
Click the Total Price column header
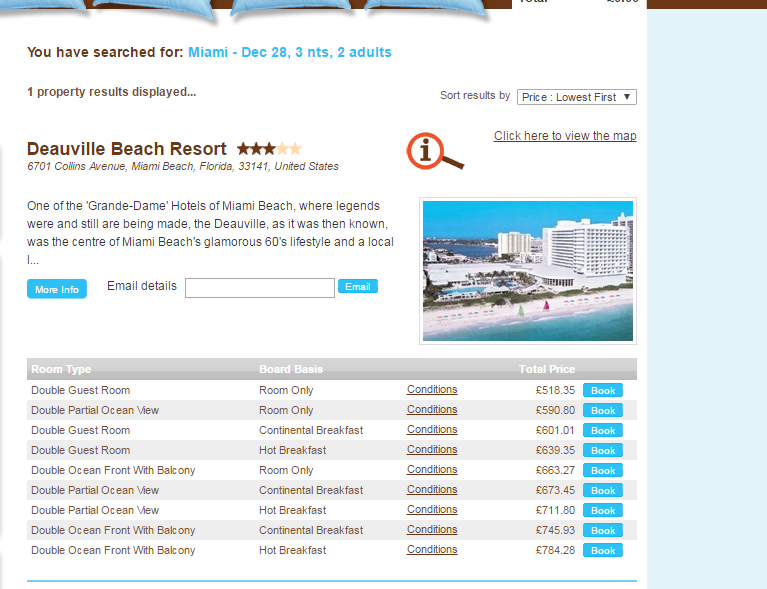click(x=547, y=369)
